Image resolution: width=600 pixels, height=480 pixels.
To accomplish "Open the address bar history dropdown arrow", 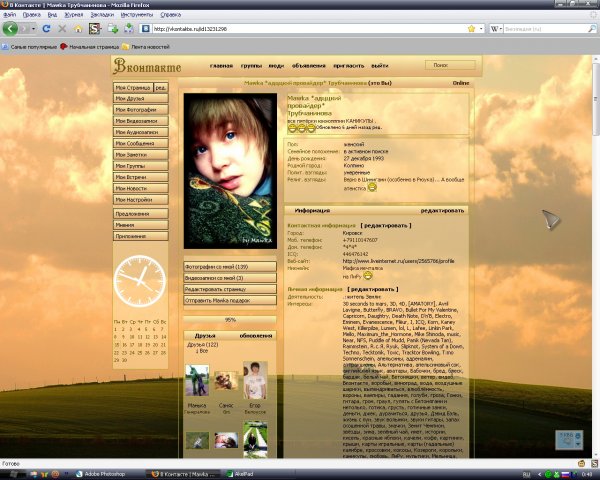I will click(481, 29).
